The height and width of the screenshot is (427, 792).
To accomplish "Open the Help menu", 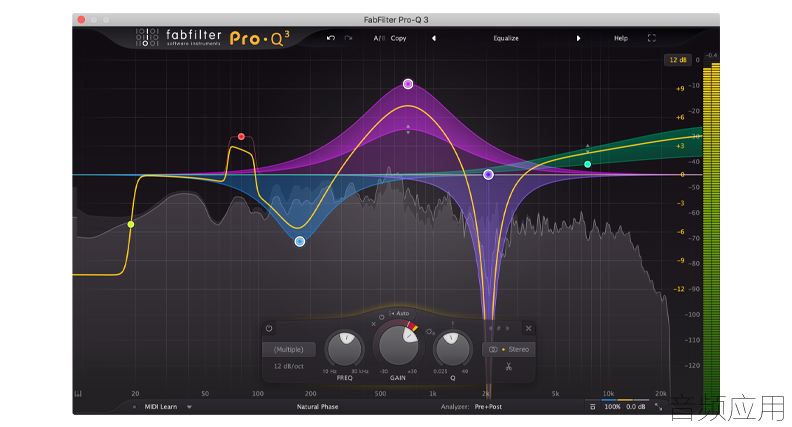I will (x=621, y=38).
